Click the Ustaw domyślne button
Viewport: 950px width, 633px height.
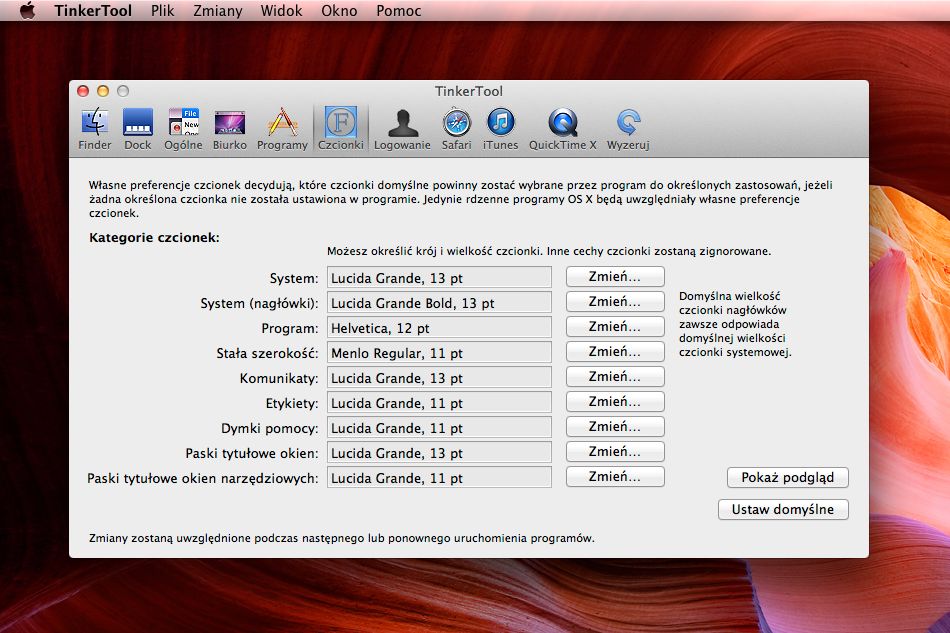783,509
